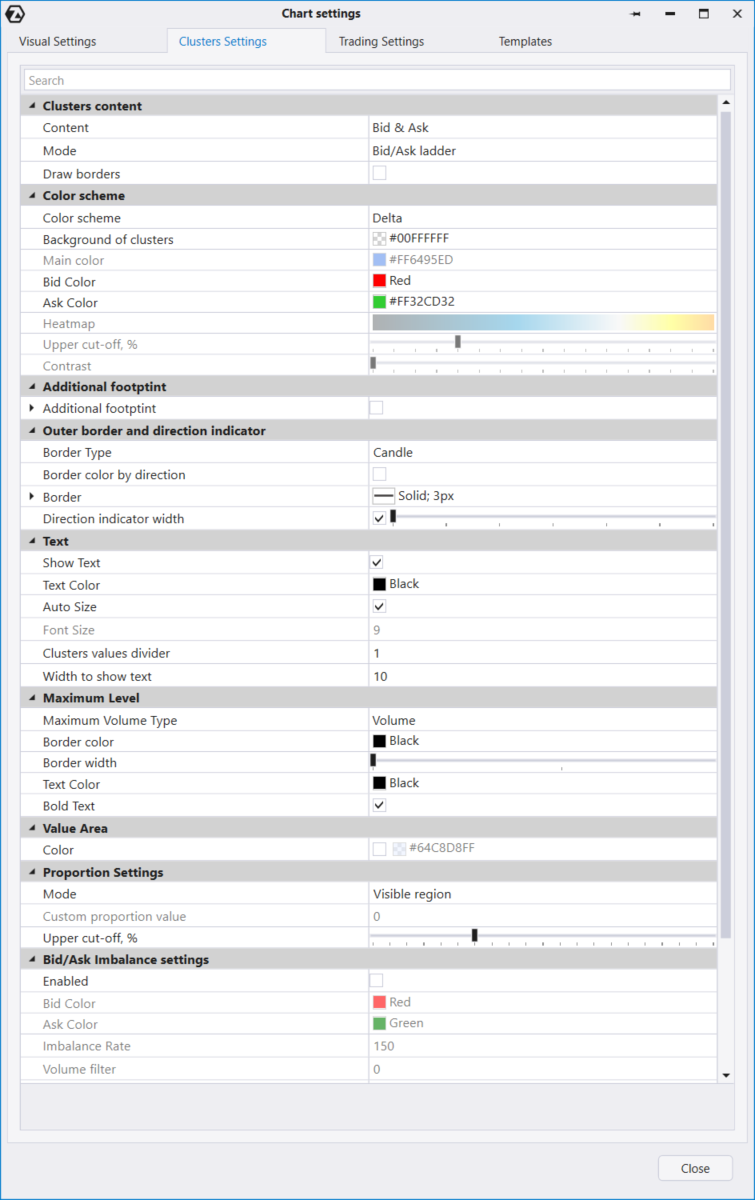
Task: Click the pin window icon in title bar
Action: tap(636, 14)
